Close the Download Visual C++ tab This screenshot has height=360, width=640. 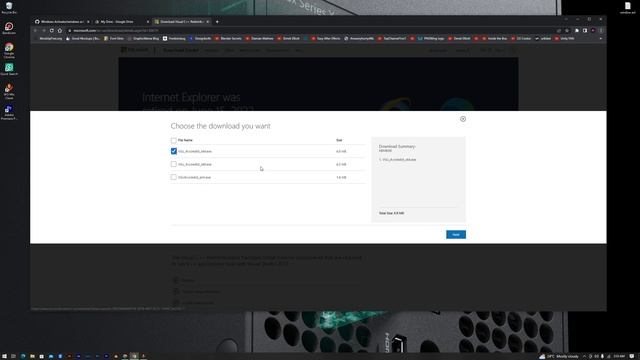tap(207, 22)
